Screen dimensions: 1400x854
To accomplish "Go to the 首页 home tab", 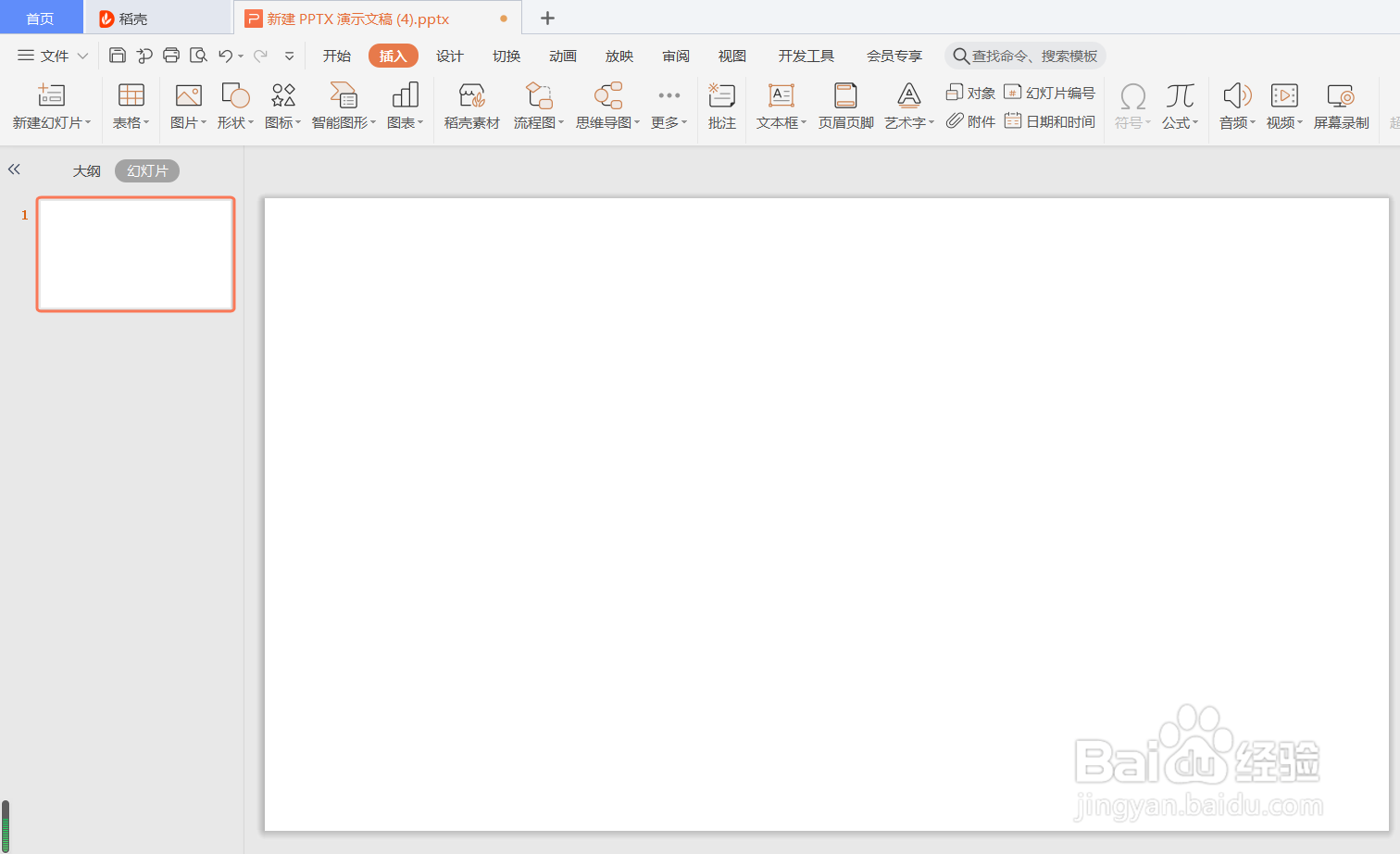I will click(41, 19).
